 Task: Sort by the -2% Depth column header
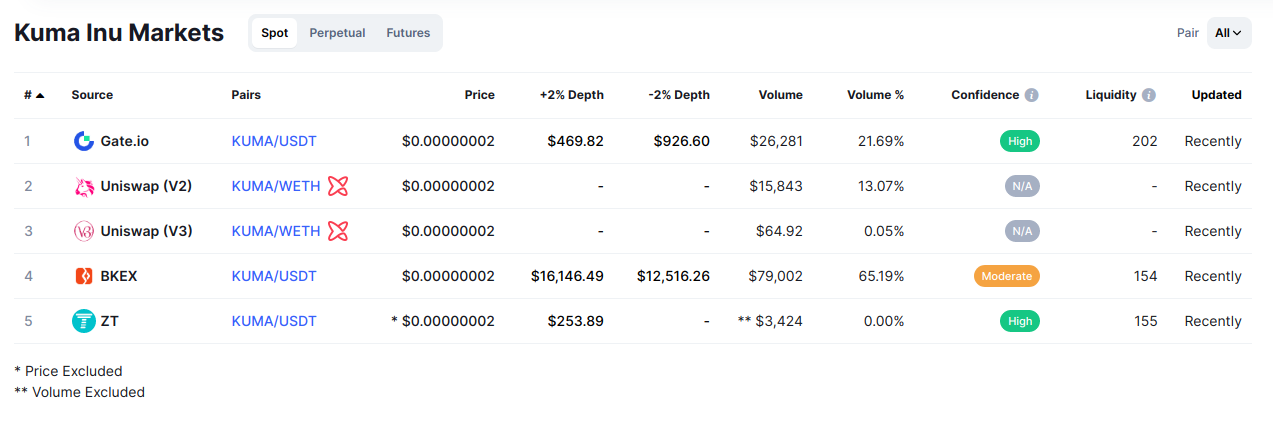click(x=679, y=95)
